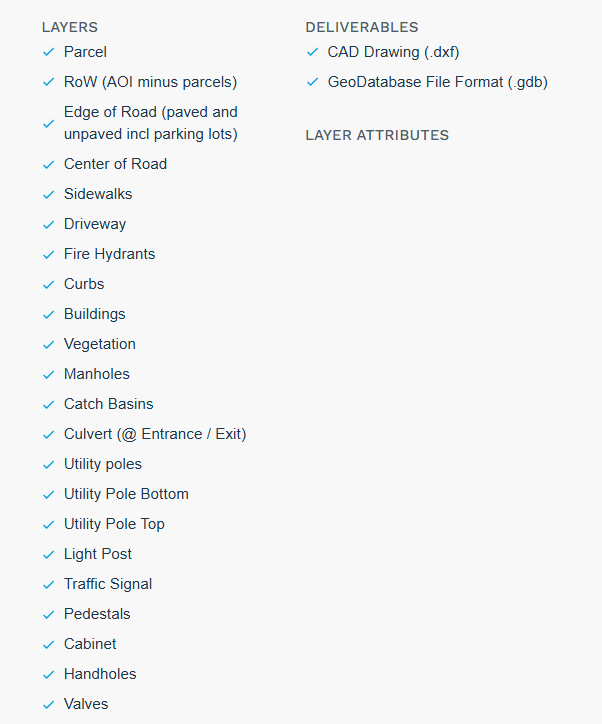The width and height of the screenshot is (602, 724).
Task: Click the checkmark next to Manholes
Action: click(x=48, y=375)
